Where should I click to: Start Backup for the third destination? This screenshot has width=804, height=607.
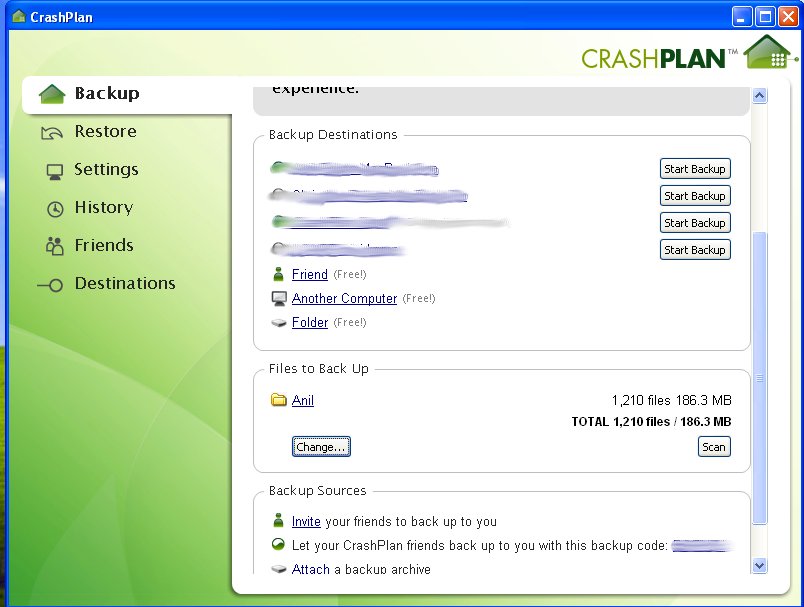(695, 223)
